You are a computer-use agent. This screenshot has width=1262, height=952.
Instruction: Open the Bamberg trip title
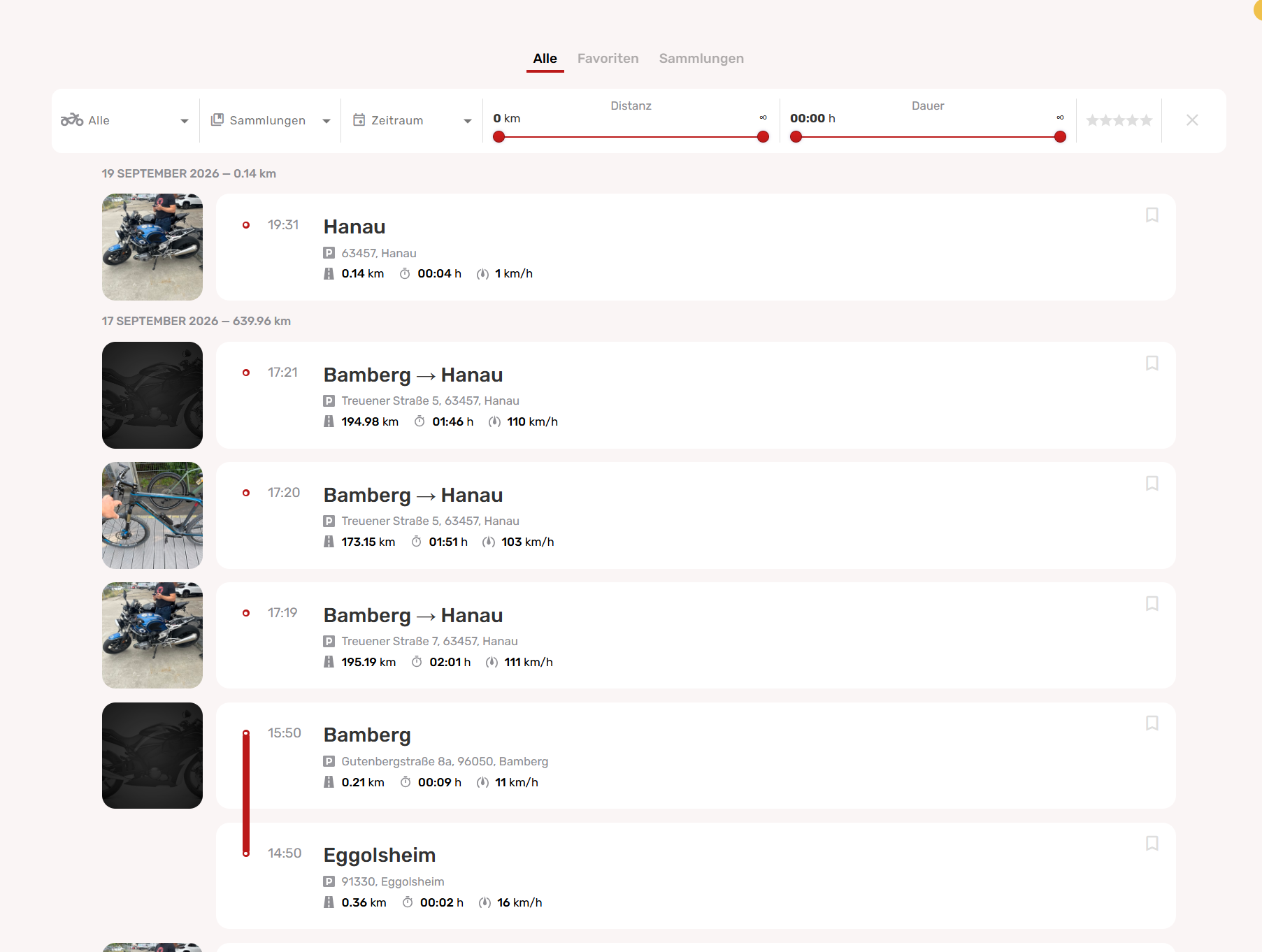coord(367,735)
